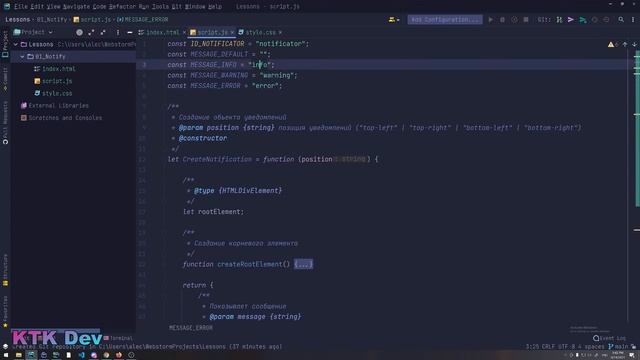Open Visual Studio Code taskbar icon

coord(81,355)
